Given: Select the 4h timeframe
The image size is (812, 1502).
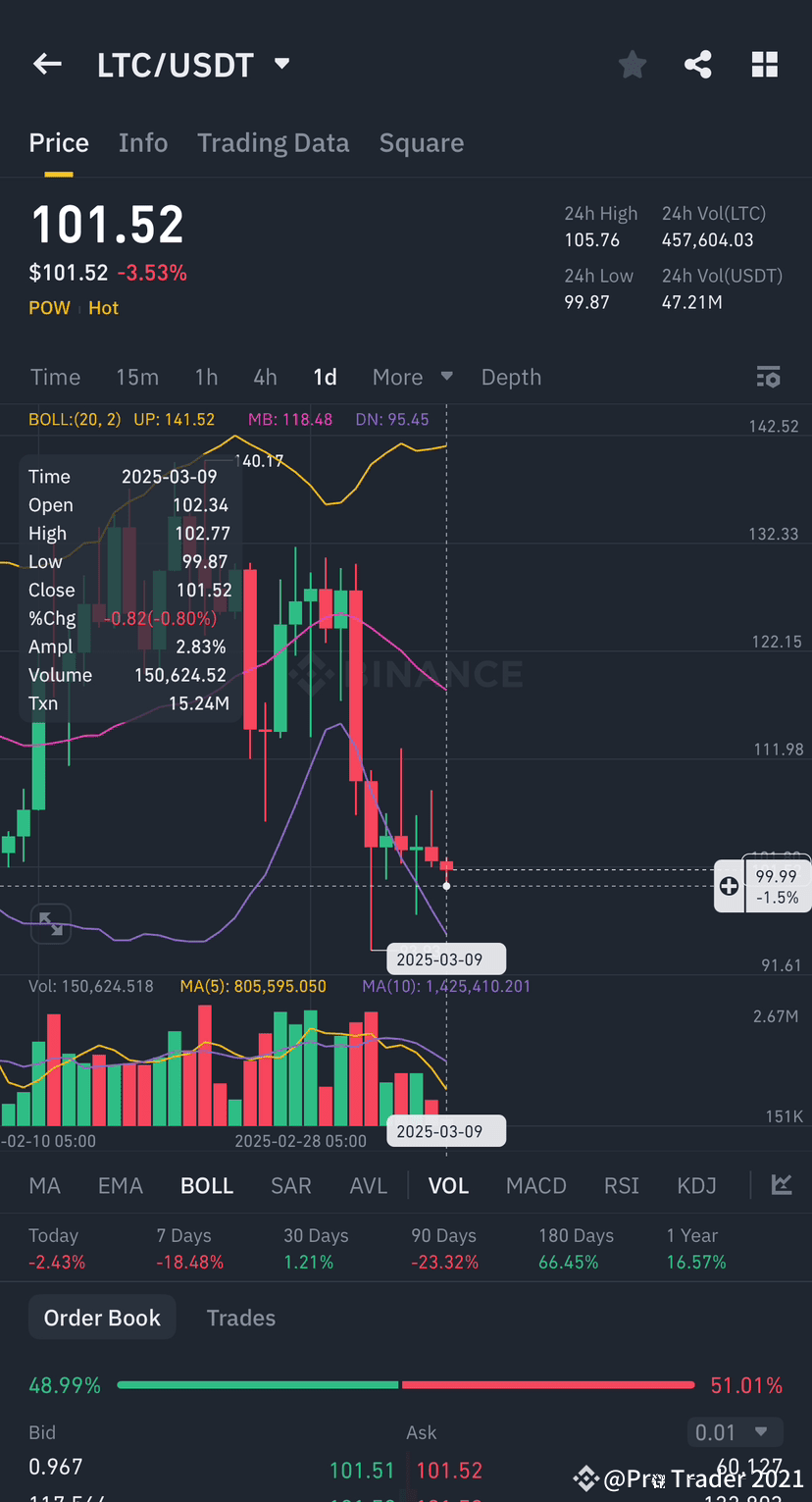Looking at the screenshot, I should 264,377.
